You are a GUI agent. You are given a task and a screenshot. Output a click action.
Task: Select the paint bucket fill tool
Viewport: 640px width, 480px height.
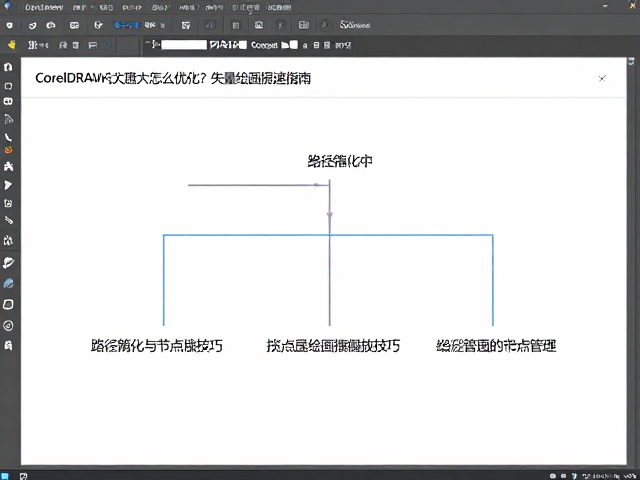pos(8,240)
